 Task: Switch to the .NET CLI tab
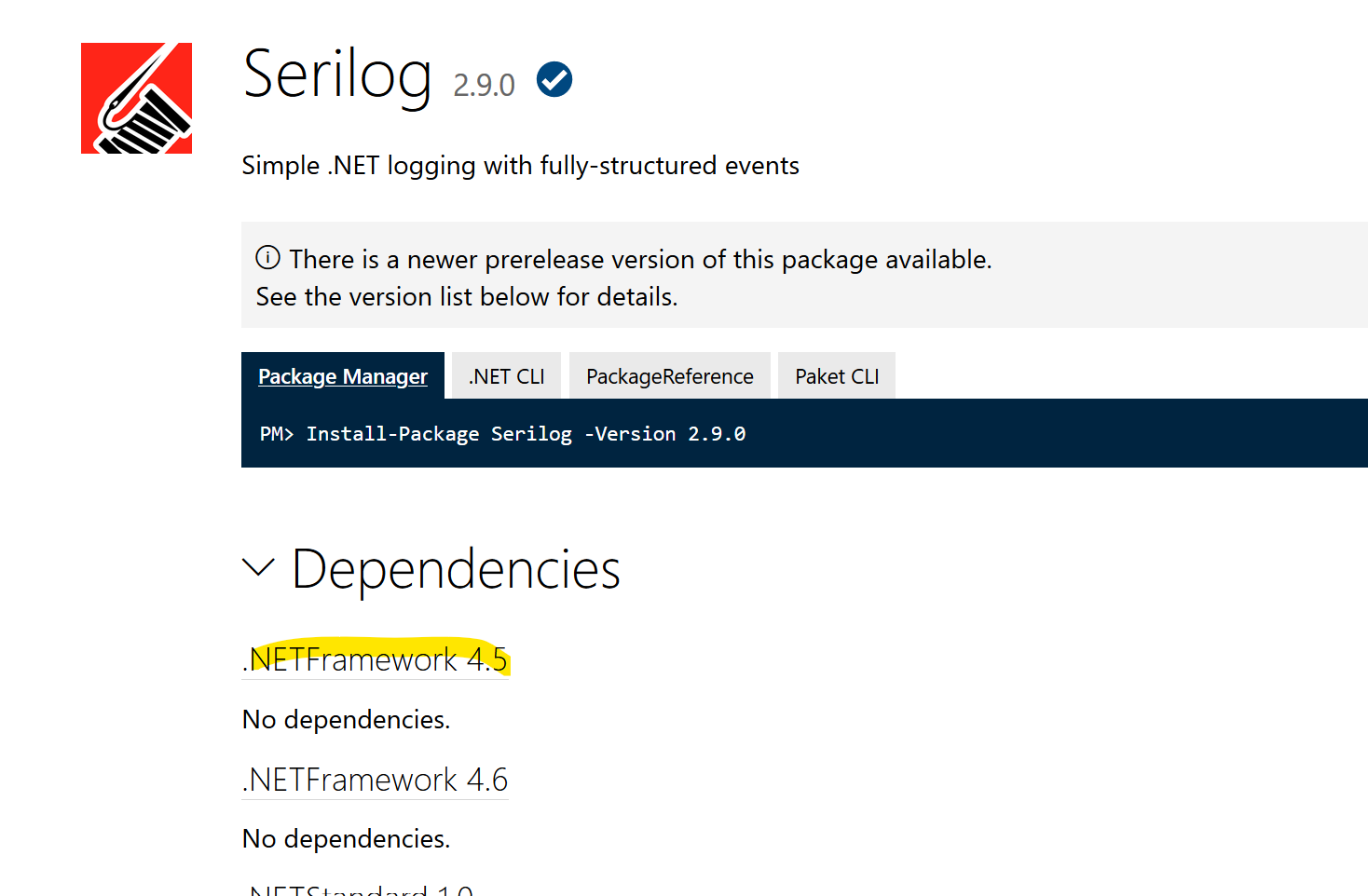tap(505, 375)
